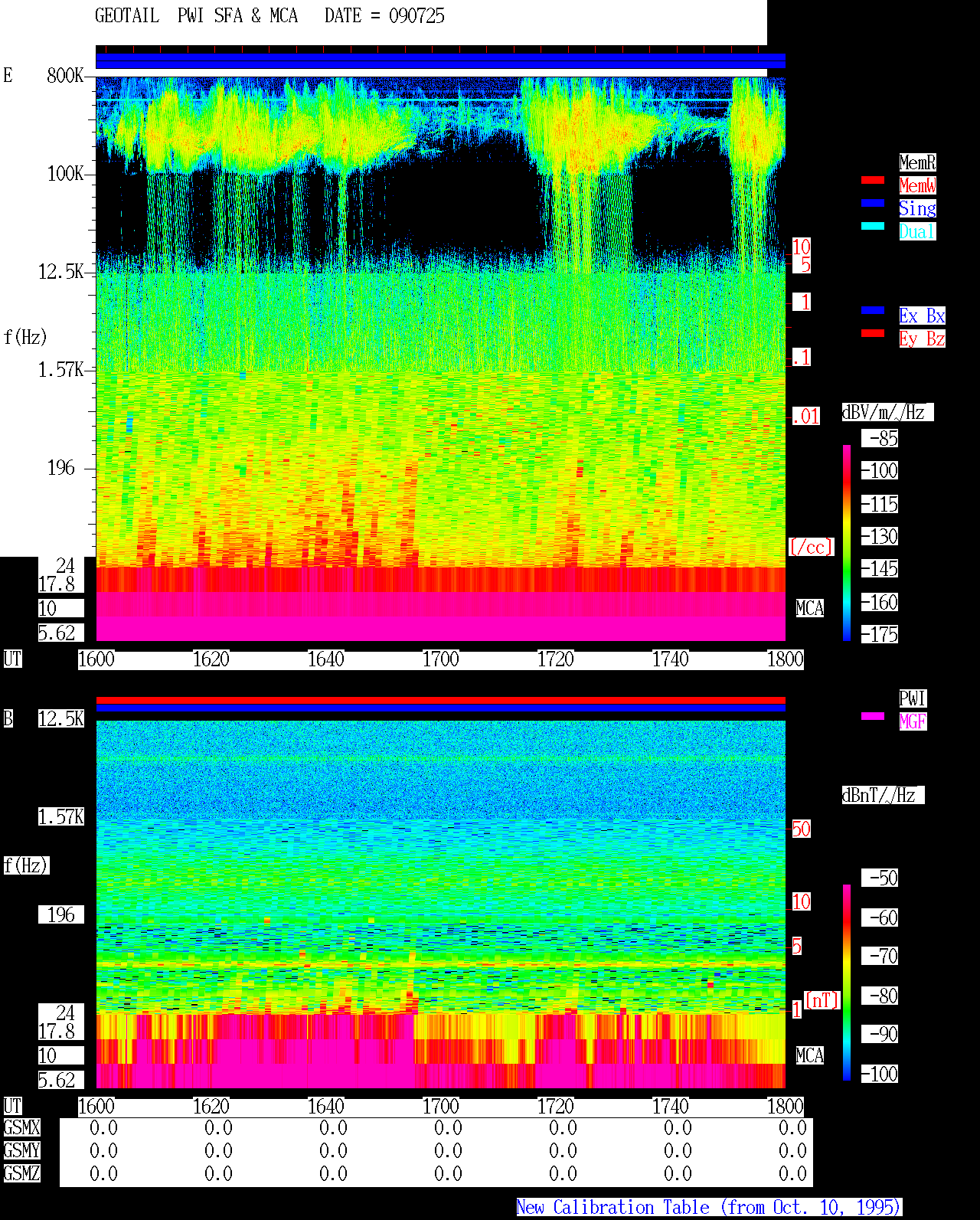
Task: Click the red Ey Bz legend swatch
Action: [x=873, y=333]
